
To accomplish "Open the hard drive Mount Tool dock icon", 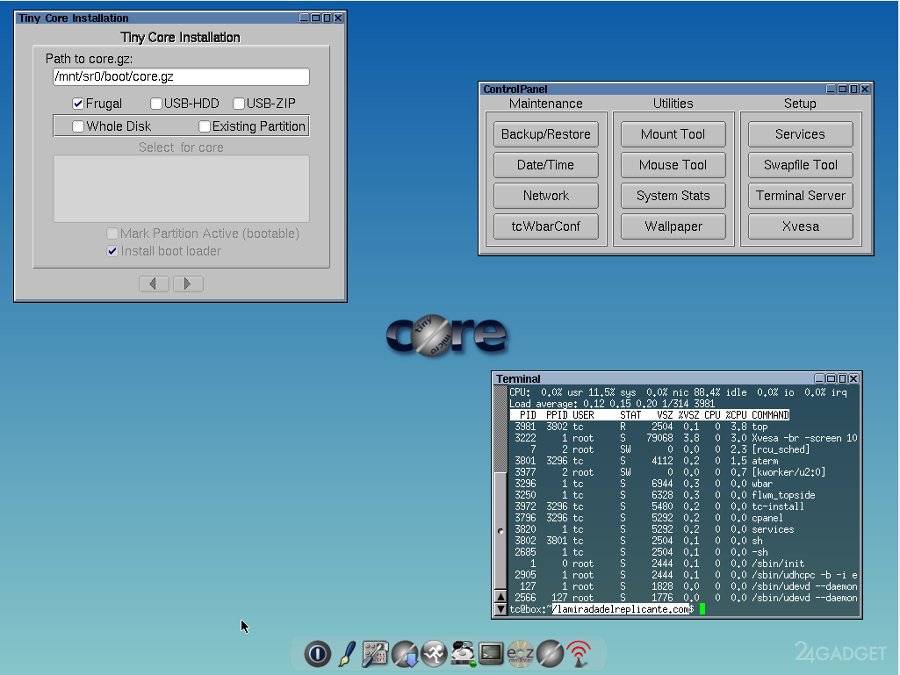I will 462,654.
